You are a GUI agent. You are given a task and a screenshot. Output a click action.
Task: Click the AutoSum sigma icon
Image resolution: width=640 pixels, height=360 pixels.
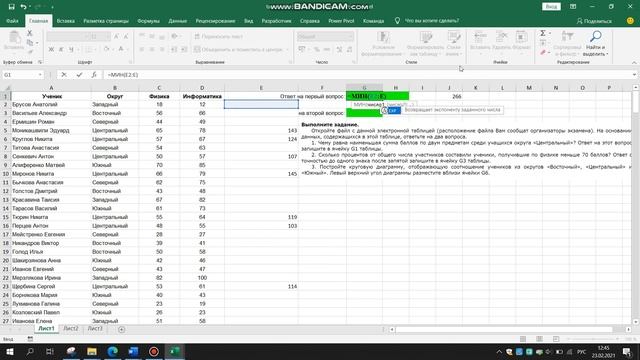[543, 33]
